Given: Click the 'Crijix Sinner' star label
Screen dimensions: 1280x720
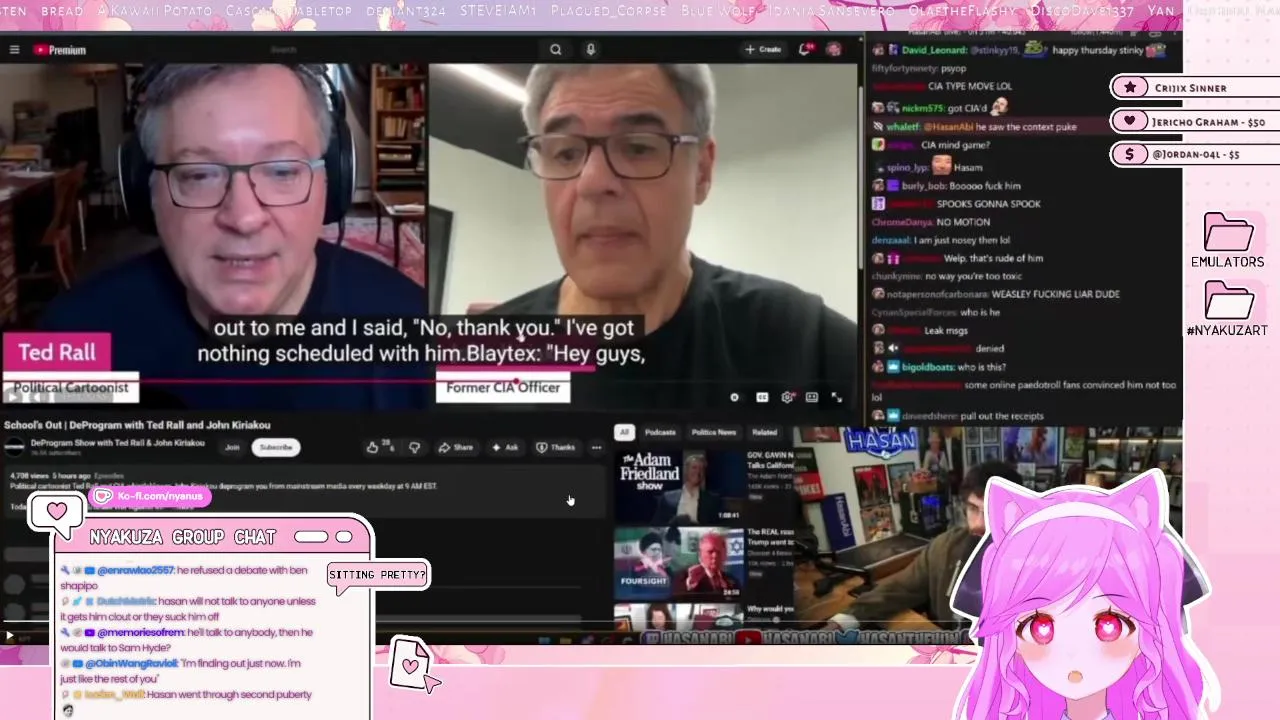Looking at the screenshot, I should (1190, 88).
